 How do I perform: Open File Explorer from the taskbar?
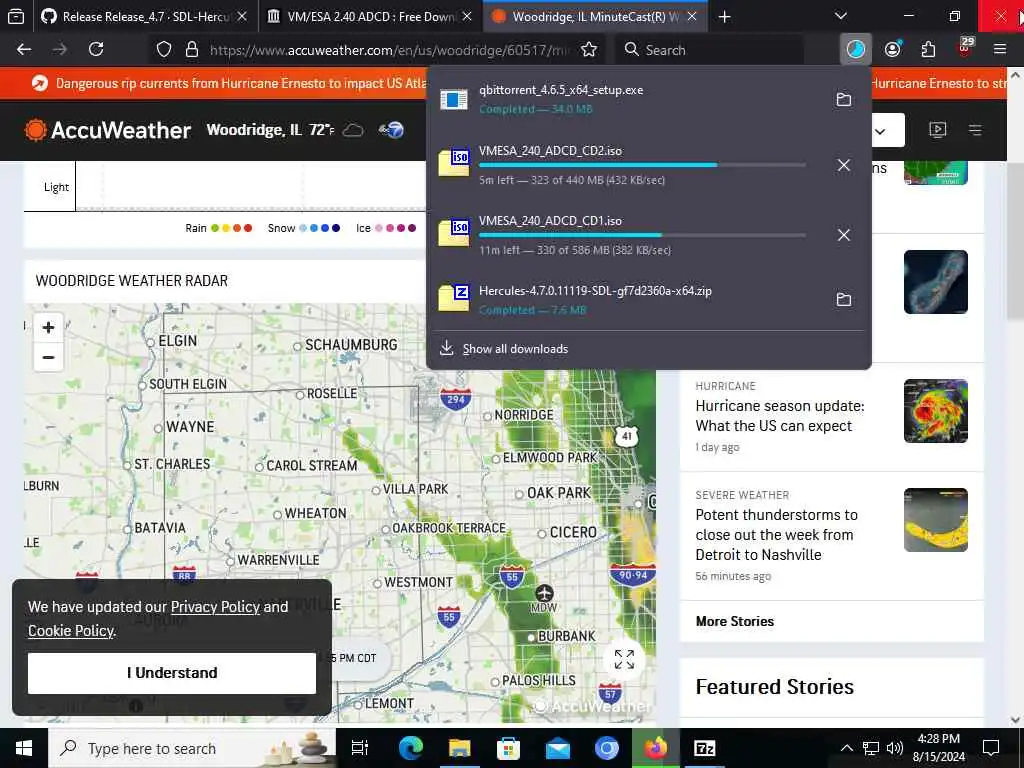(460, 748)
